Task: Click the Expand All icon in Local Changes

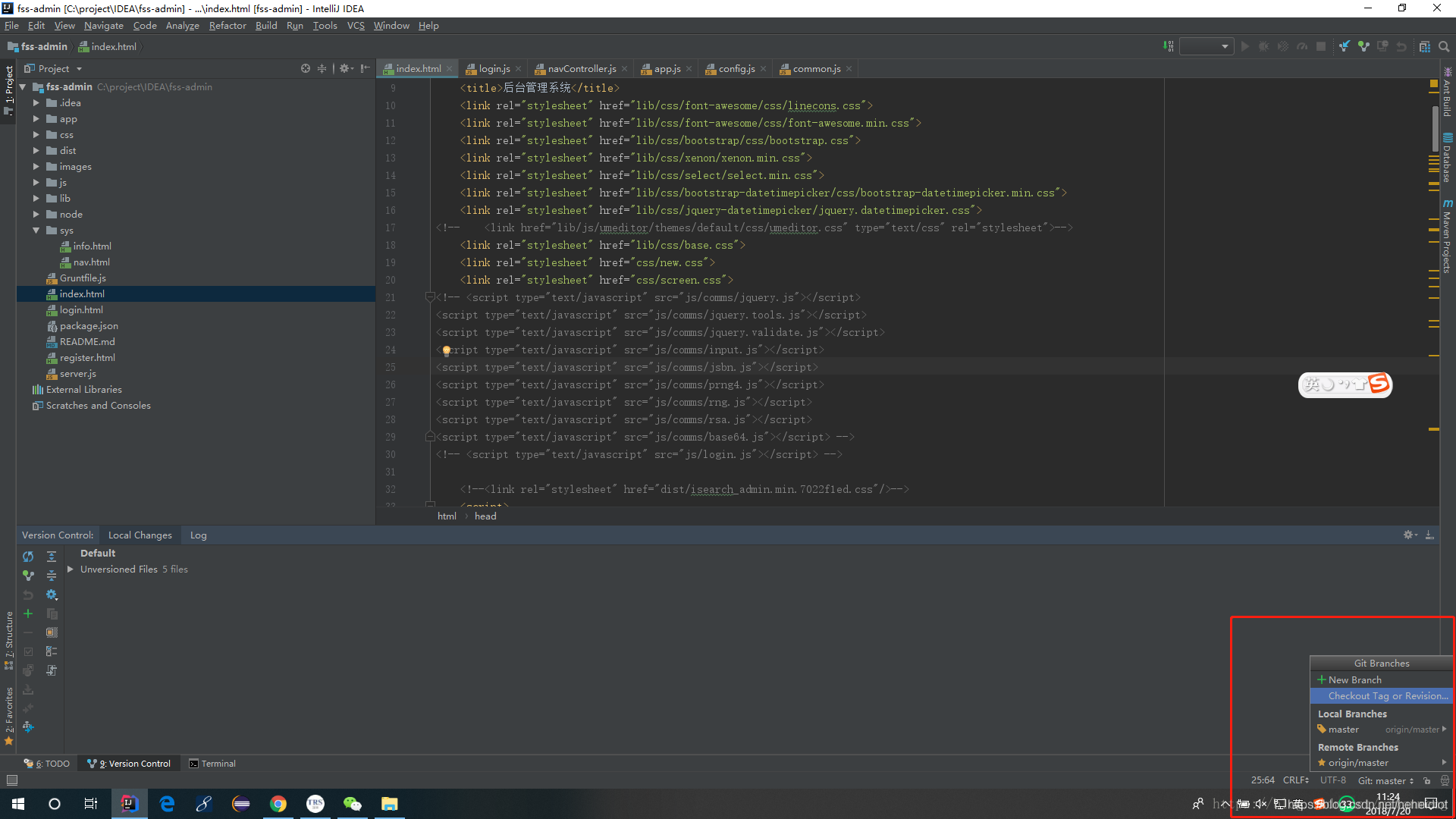Action: (52, 557)
